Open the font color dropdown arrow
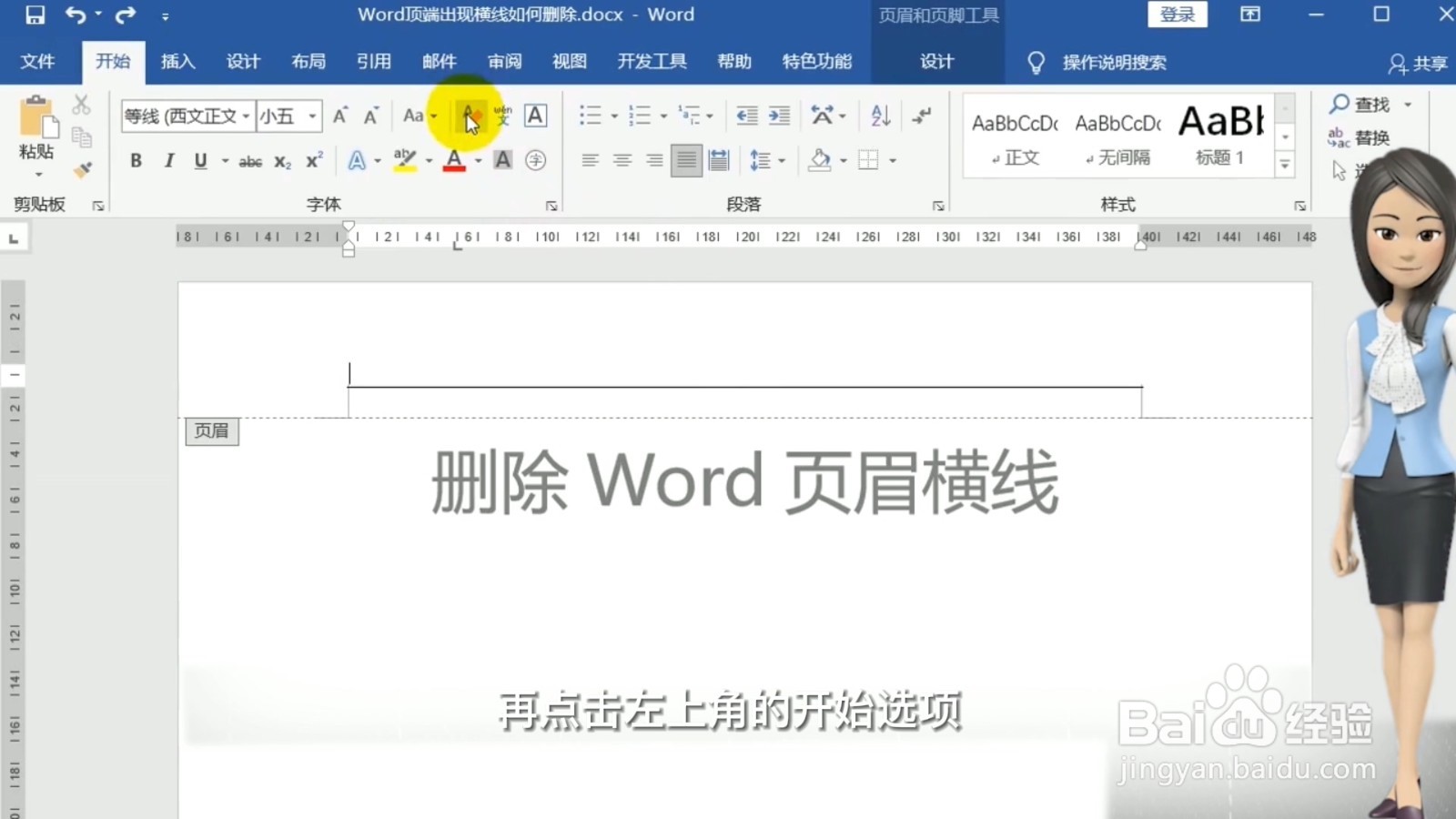Screen dimensions: 1456x819 point(478,161)
